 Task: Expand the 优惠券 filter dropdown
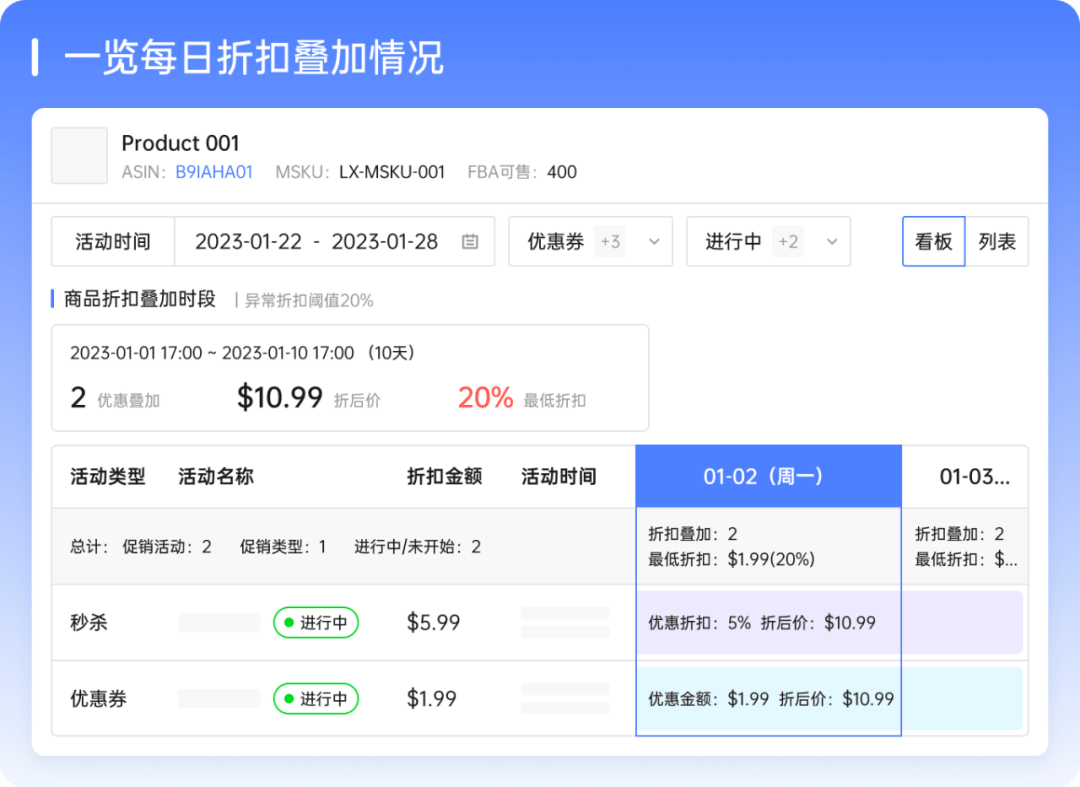coord(654,242)
